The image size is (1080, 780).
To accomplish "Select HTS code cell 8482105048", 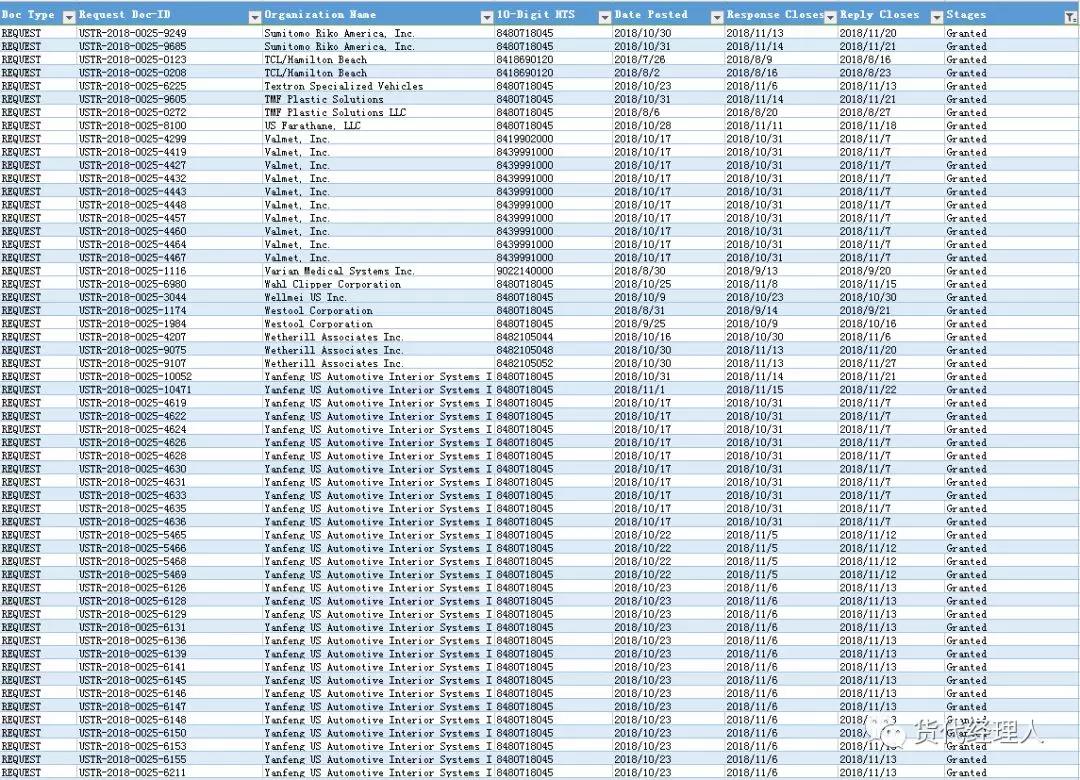I will pyautogui.click(x=553, y=350).
